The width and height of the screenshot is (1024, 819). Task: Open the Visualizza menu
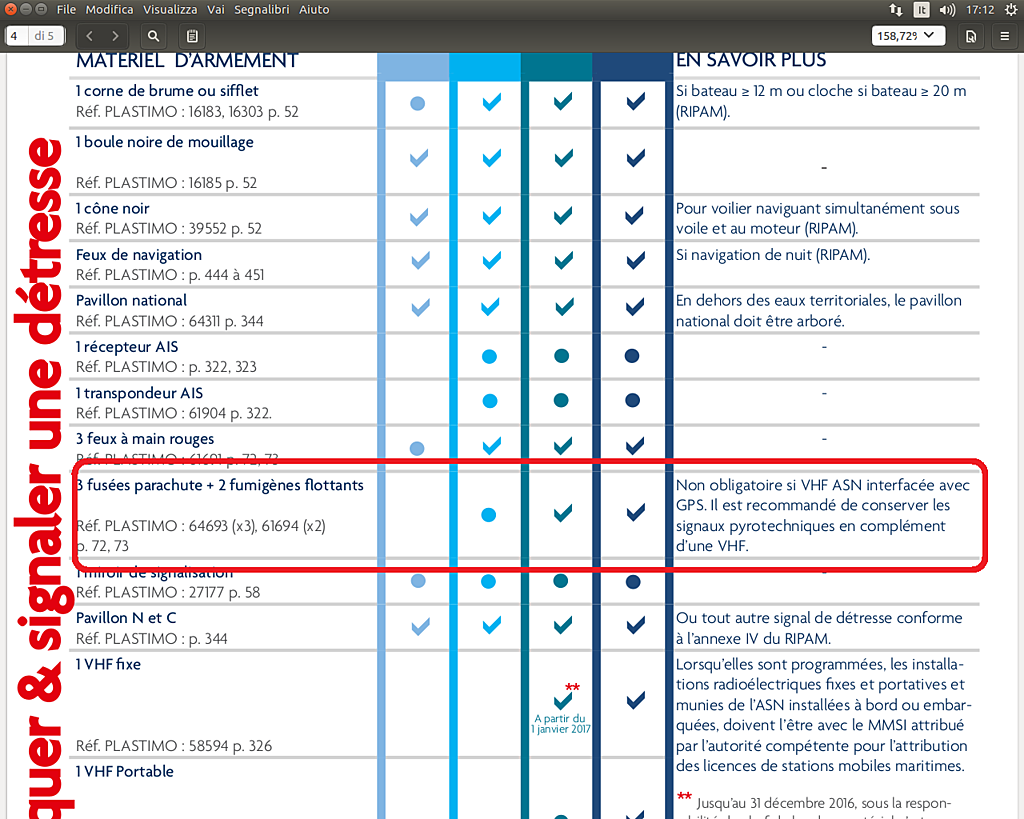point(170,10)
